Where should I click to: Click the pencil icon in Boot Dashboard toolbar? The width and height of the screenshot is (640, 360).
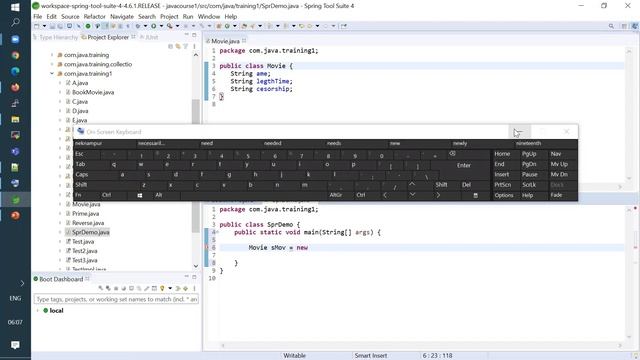(147, 289)
